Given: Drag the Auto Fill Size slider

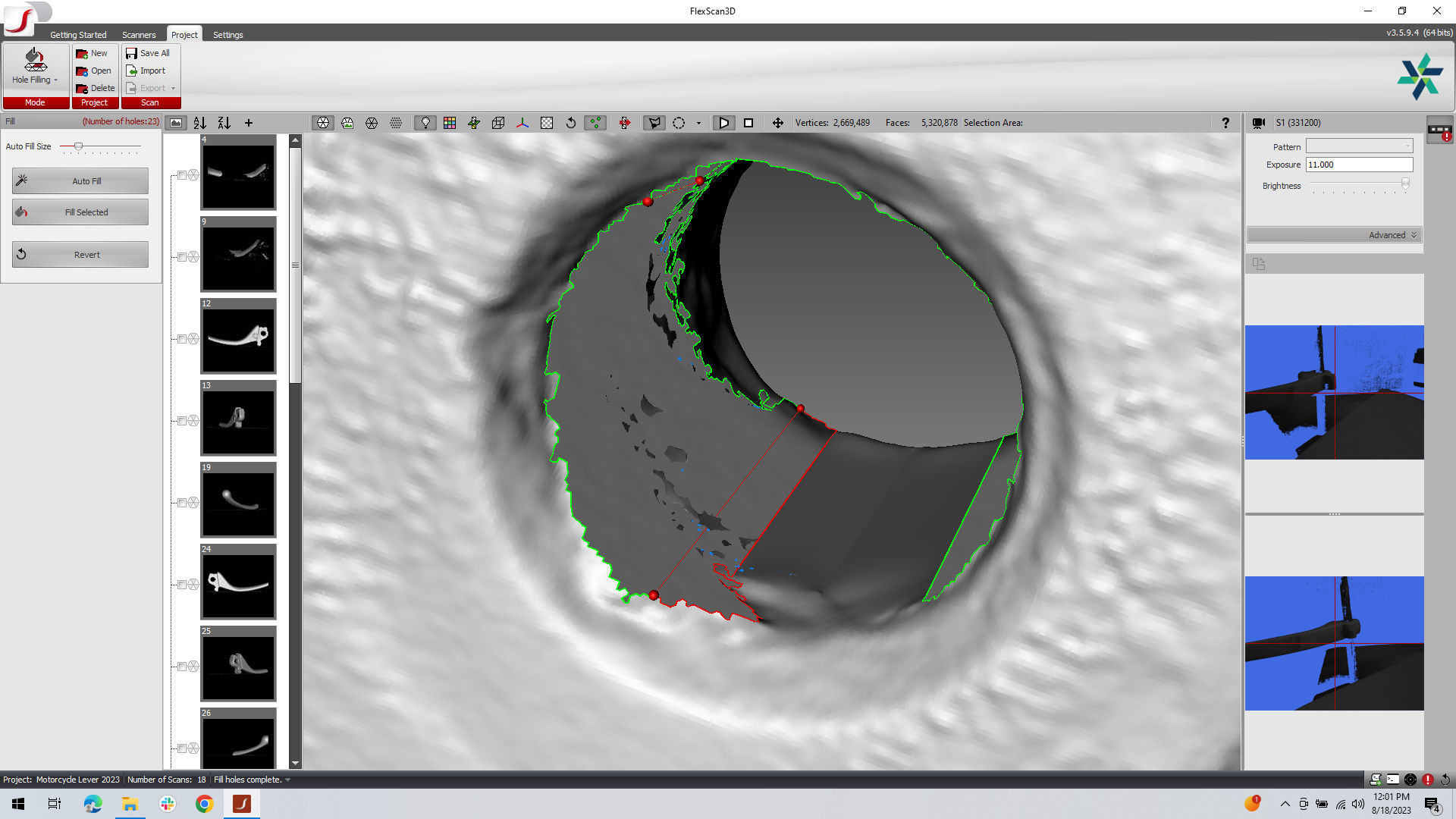Looking at the screenshot, I should coord(79,144).
